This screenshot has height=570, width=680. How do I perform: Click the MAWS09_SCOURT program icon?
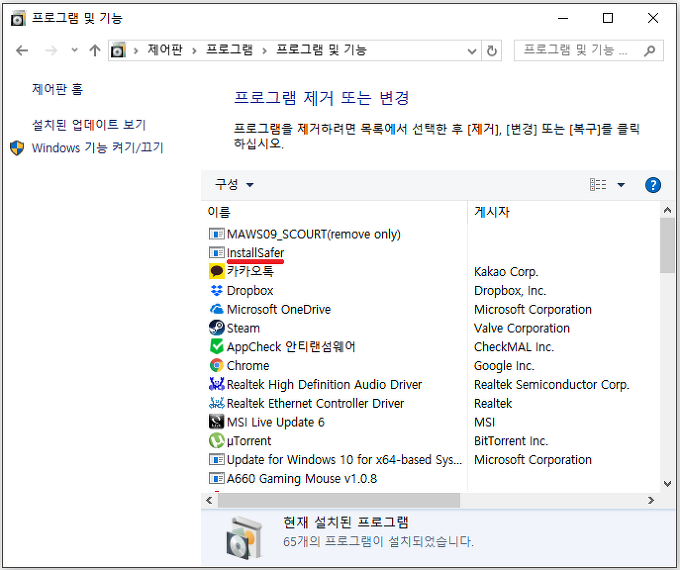pyautogui.click(x=216, y=234)
